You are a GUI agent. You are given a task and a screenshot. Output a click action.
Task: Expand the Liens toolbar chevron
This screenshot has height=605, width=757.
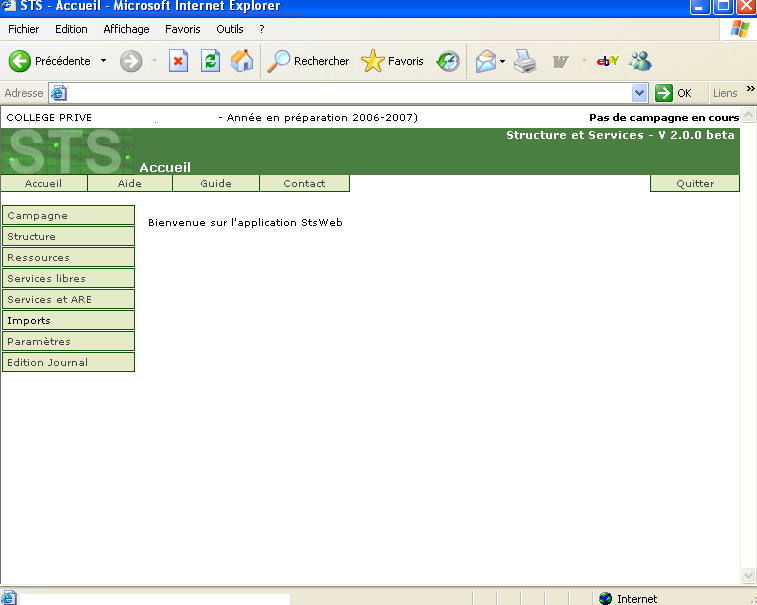tap(750, 89)
